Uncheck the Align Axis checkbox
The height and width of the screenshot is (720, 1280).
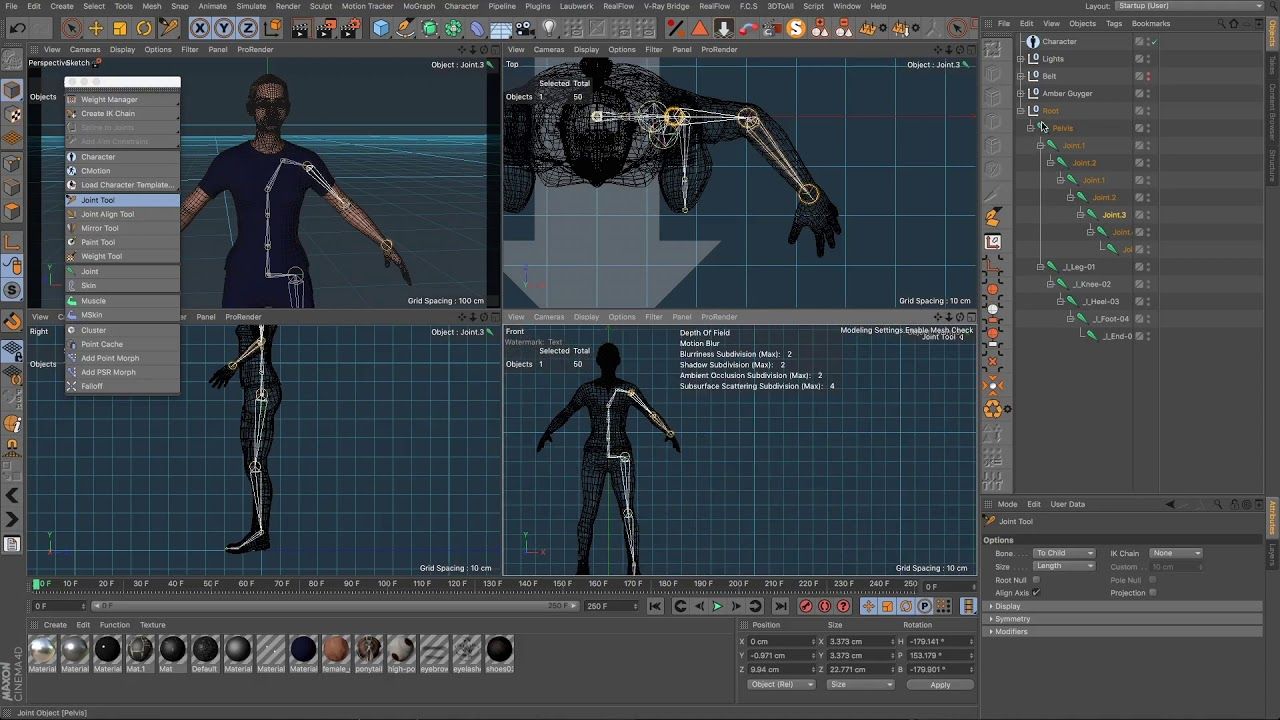coord(1036,593)
